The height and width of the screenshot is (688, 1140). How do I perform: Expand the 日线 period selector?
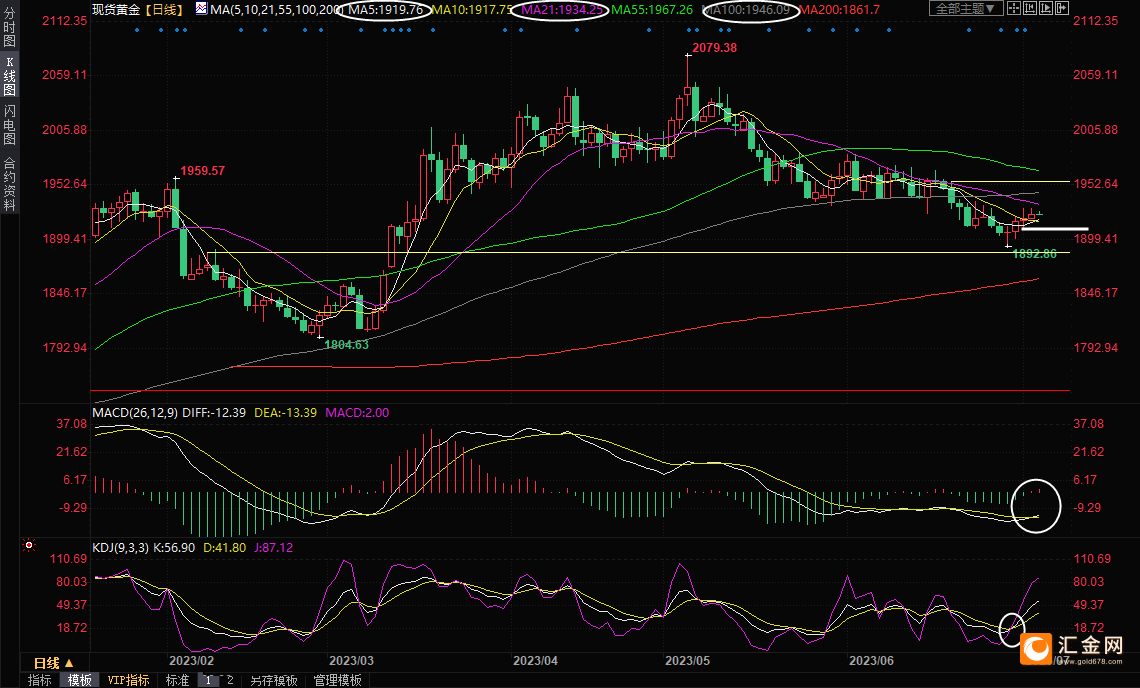coord(53,663)
